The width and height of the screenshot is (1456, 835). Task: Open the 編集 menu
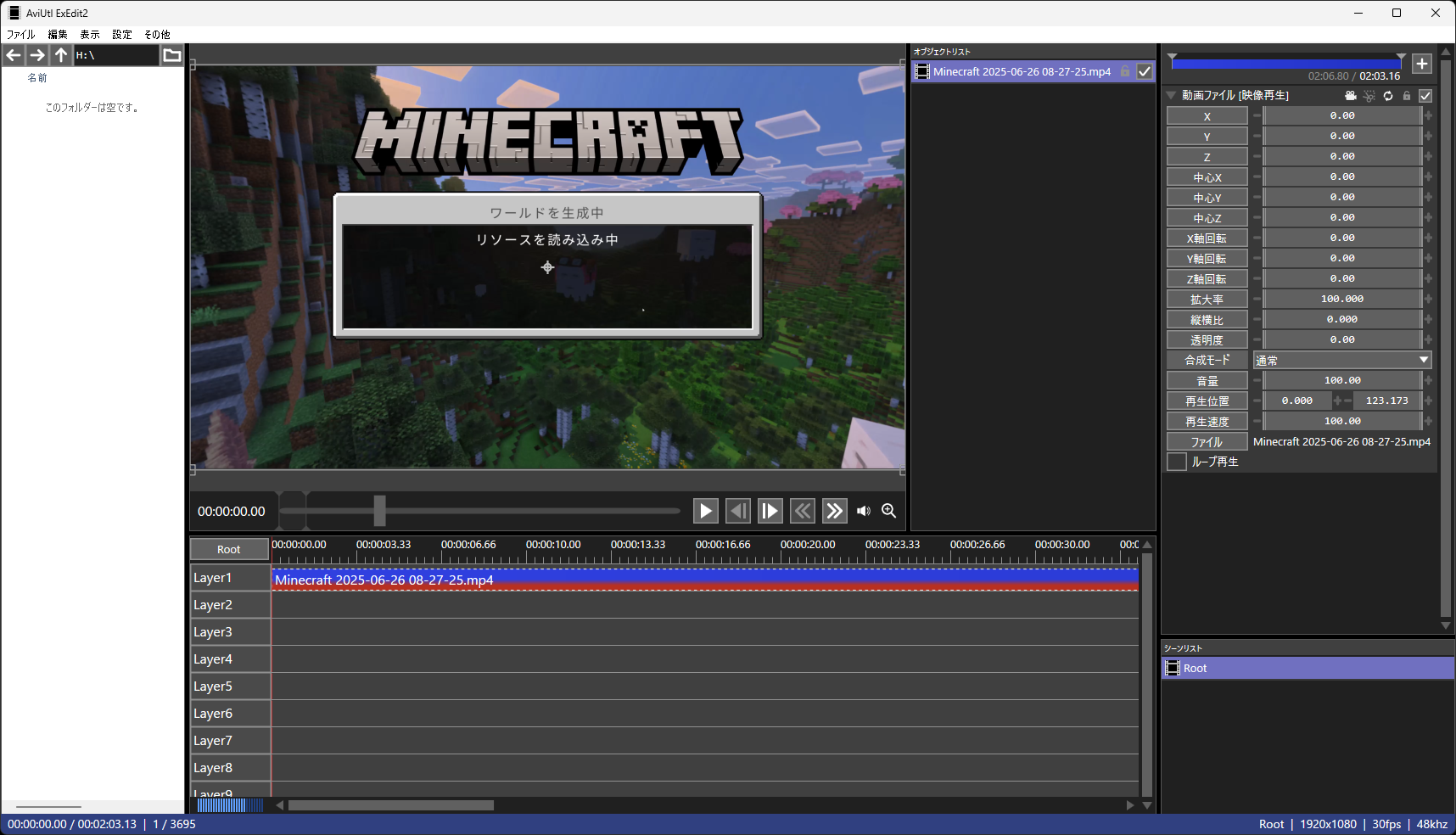click(x=58, y=35)
